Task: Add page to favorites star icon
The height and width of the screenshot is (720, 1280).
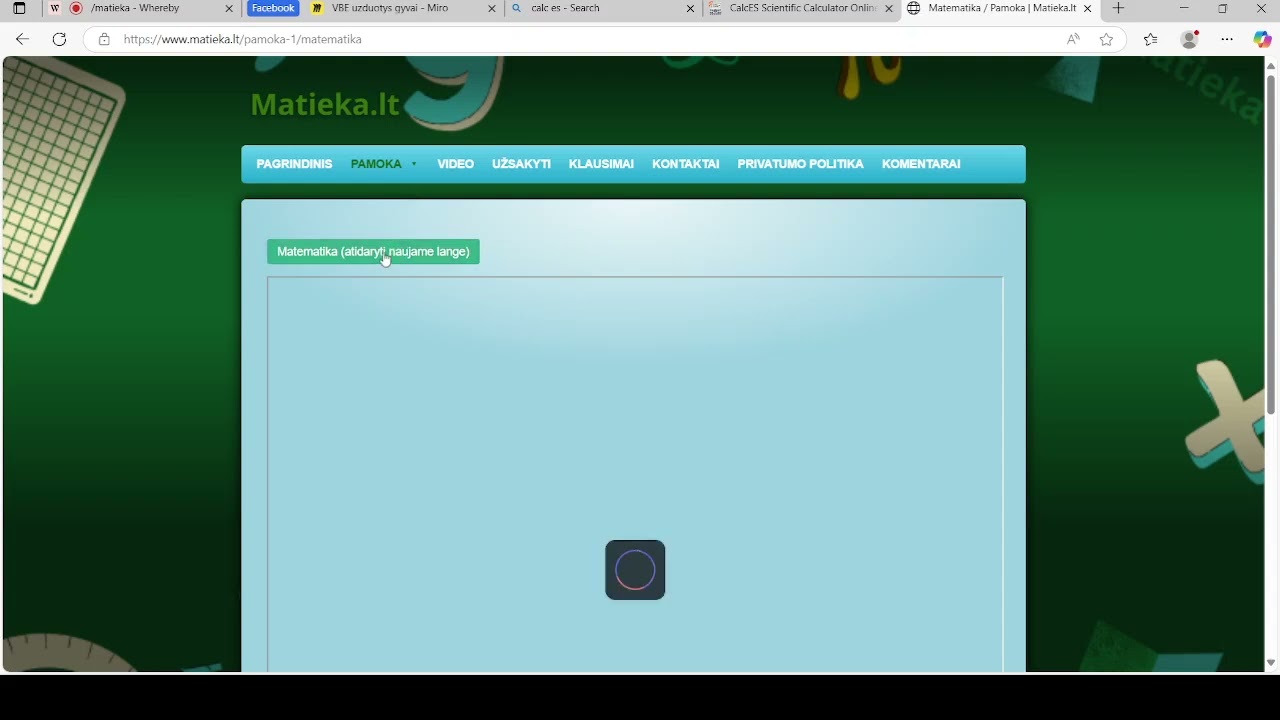Action: pyautogui.click(x=1106, y=39)
